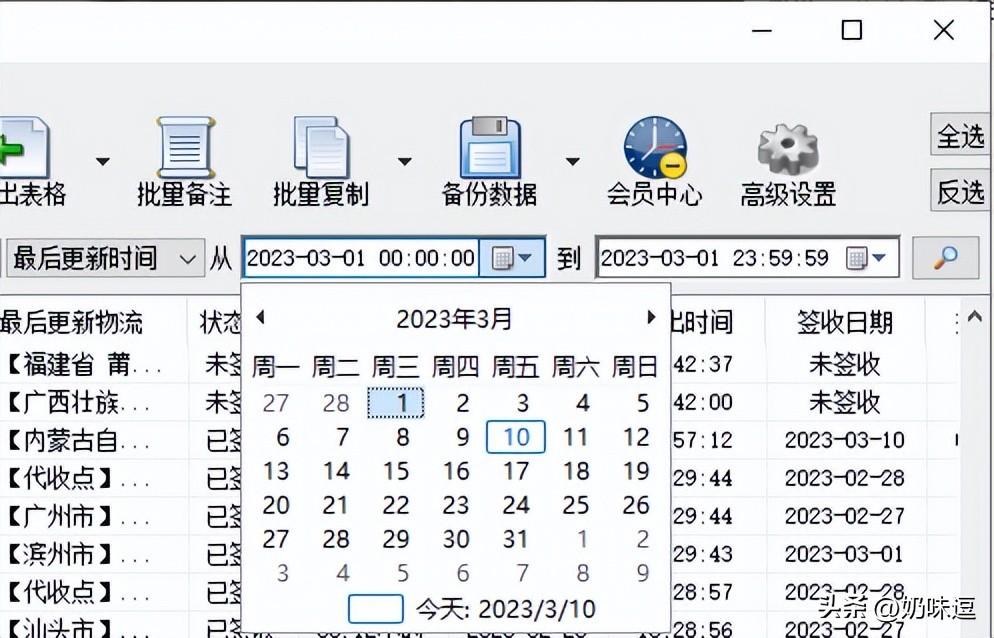Expand the 最后更新时间 filter dropdown

[187, 259]
